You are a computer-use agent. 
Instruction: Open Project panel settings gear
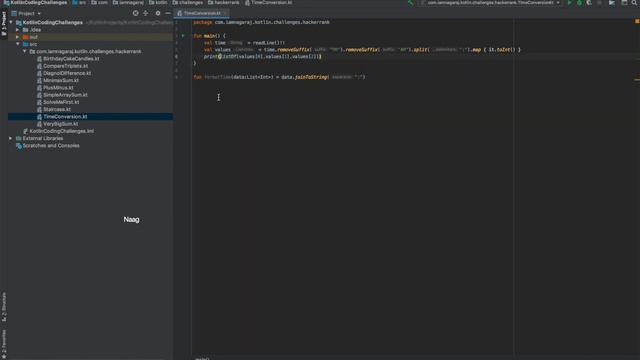[158, 13]
